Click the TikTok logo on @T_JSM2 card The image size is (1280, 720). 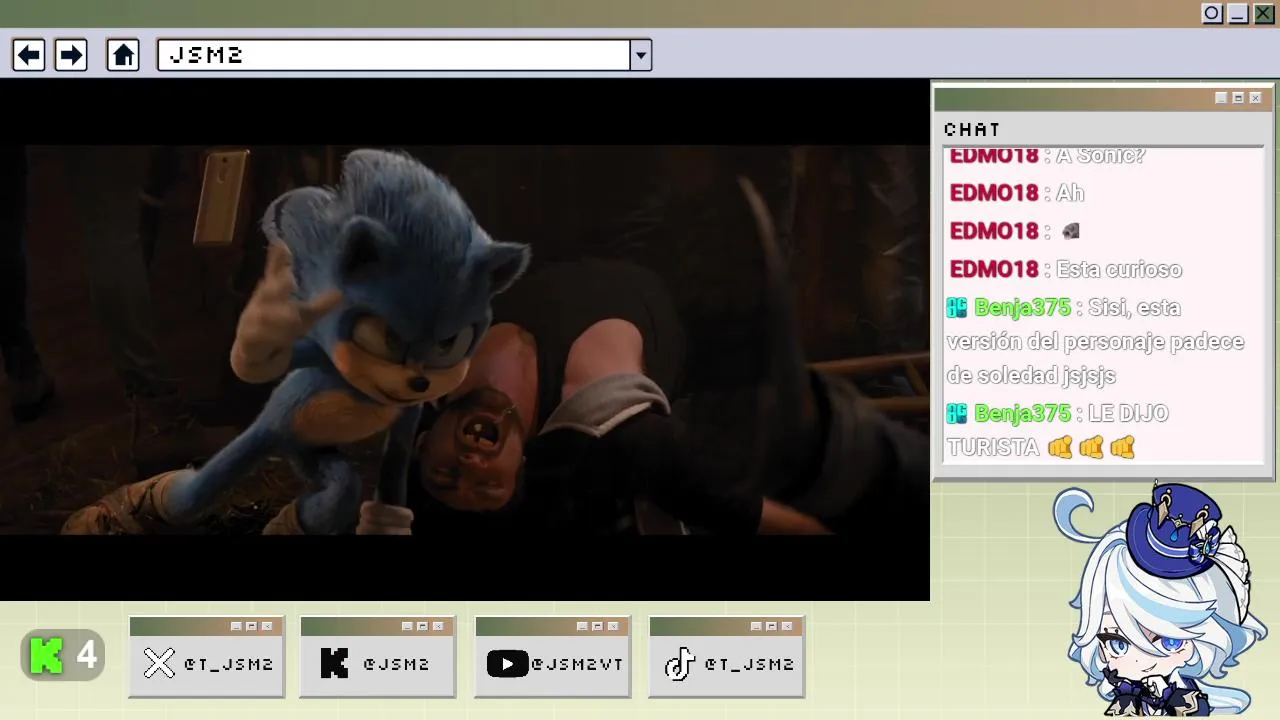[680, 663]
